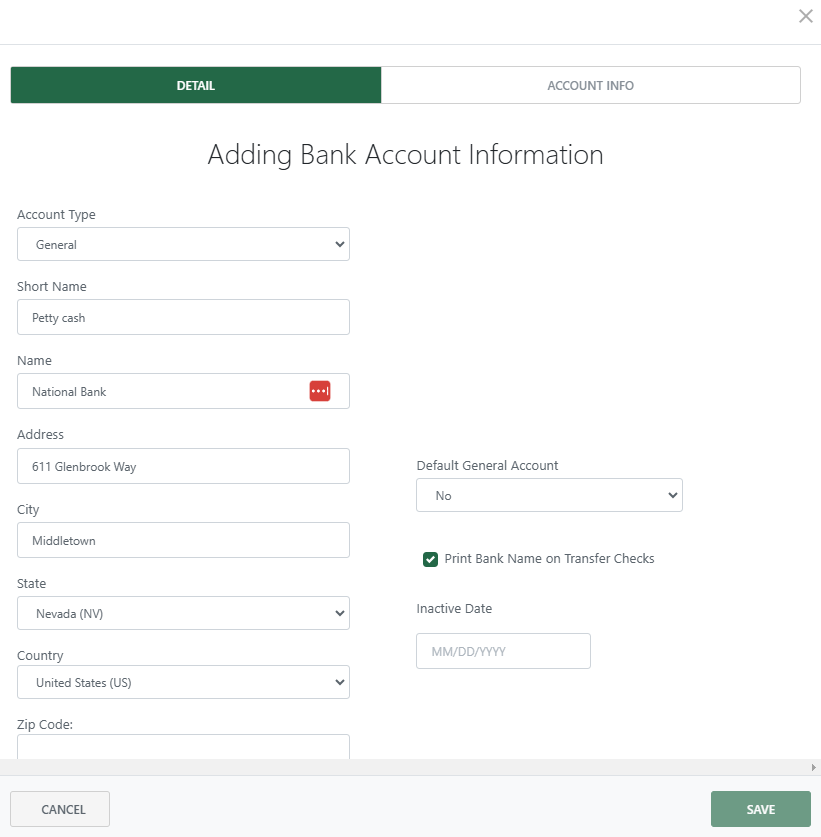The image size is (821, 837).
Task: Click the Adding Bank Account Information heading
Action: tap(405, 155)
